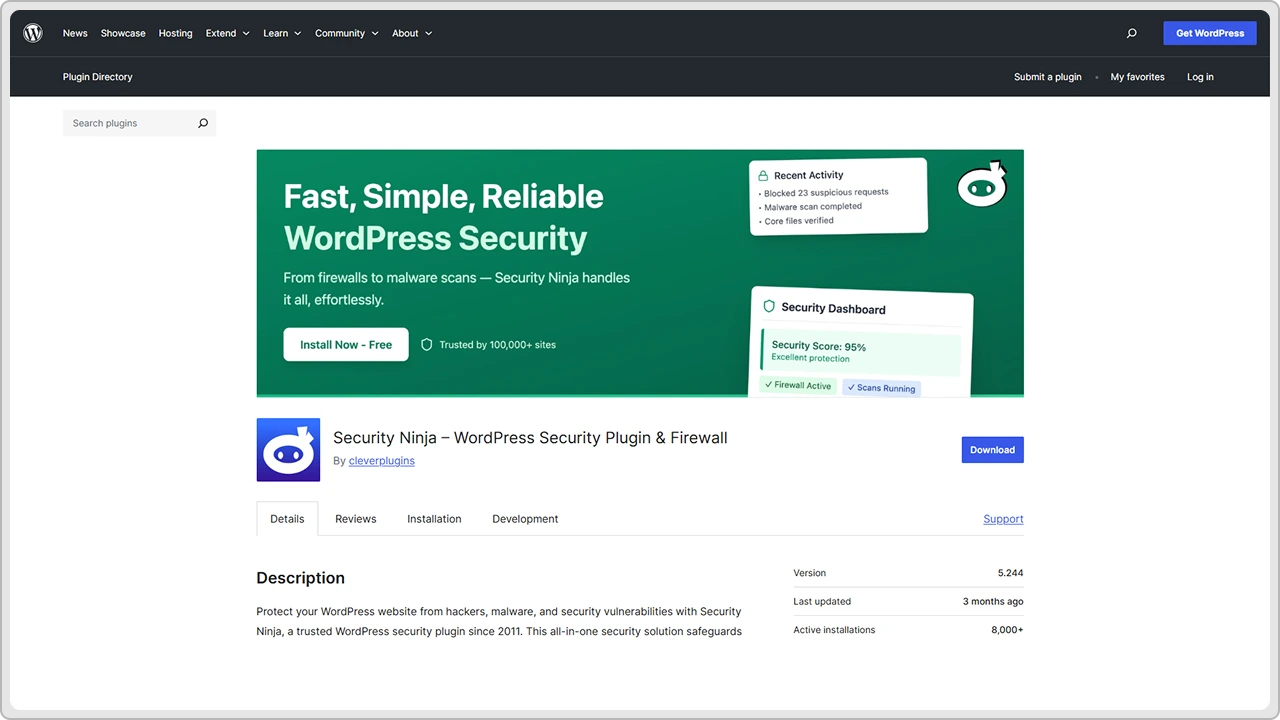The height and width of the screenshot is (720, 1280).
Task: Click the magnifier icon in the plugin search box
Action: [202, 122]
